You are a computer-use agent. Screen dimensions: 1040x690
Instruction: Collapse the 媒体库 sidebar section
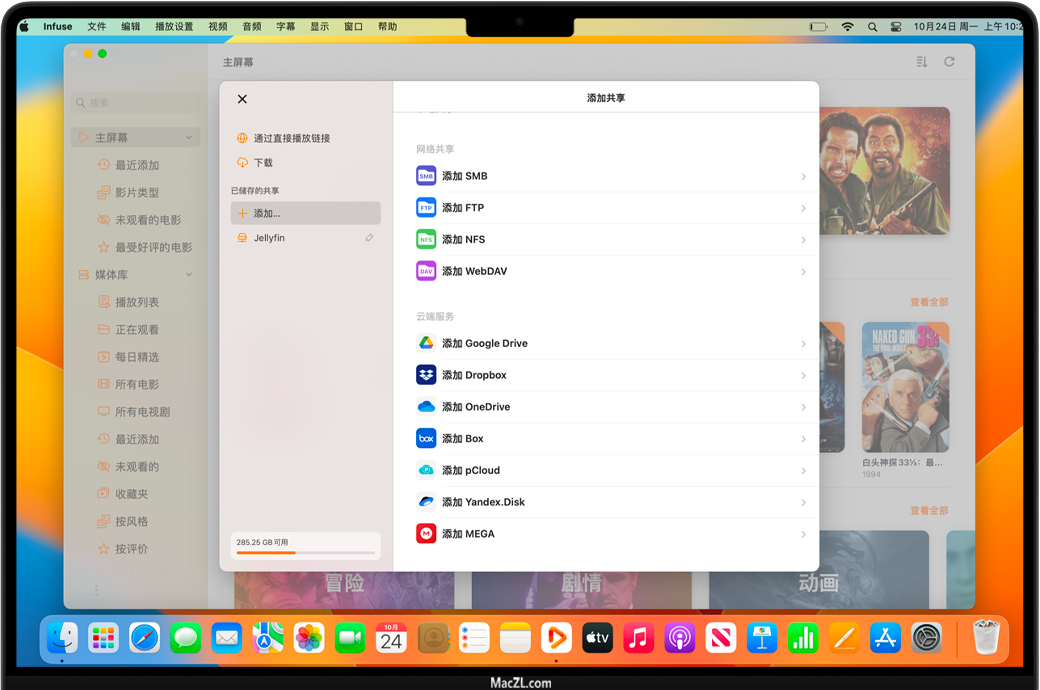tap(189, 275)
